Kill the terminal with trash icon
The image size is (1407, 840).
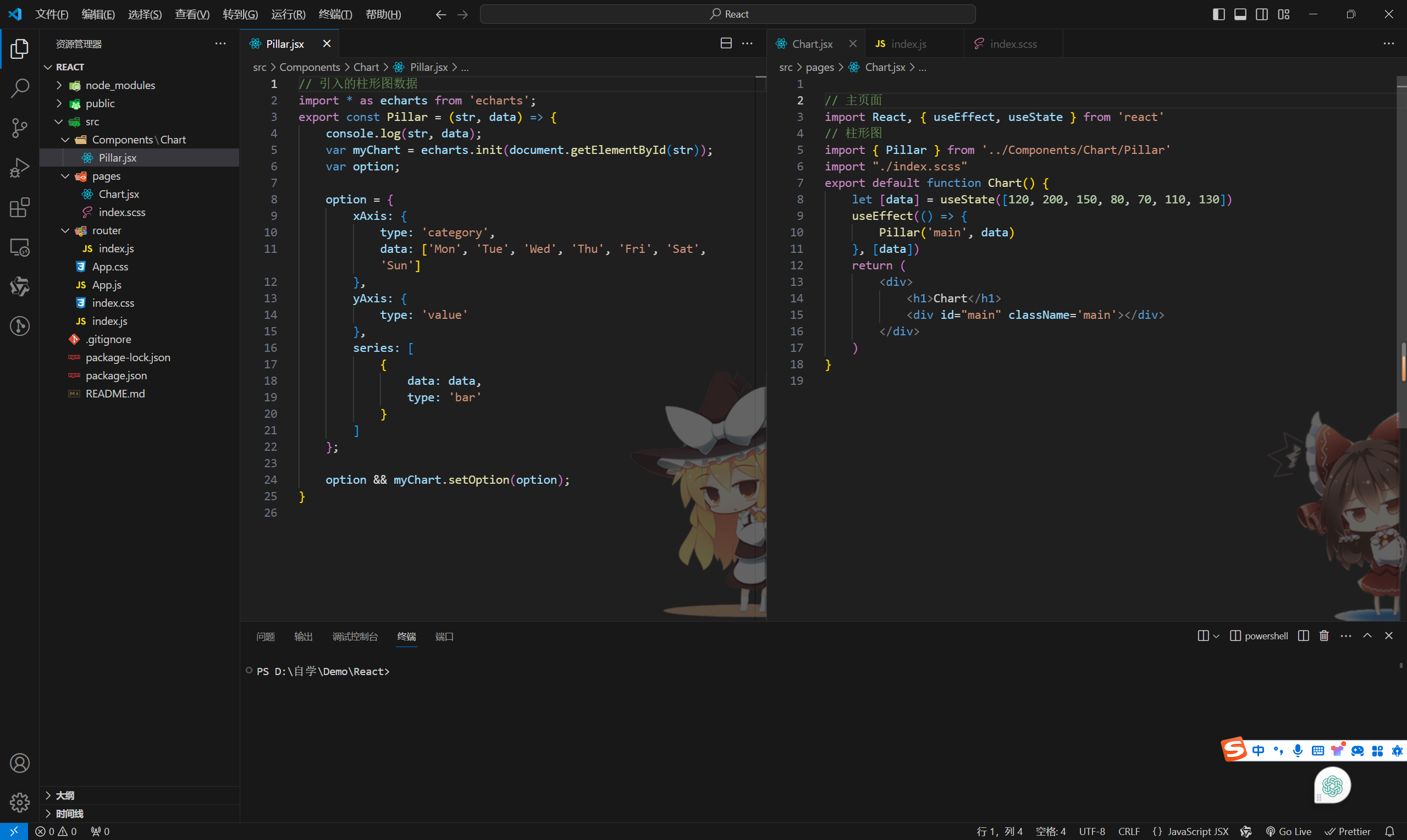(x=1324, y=635)
